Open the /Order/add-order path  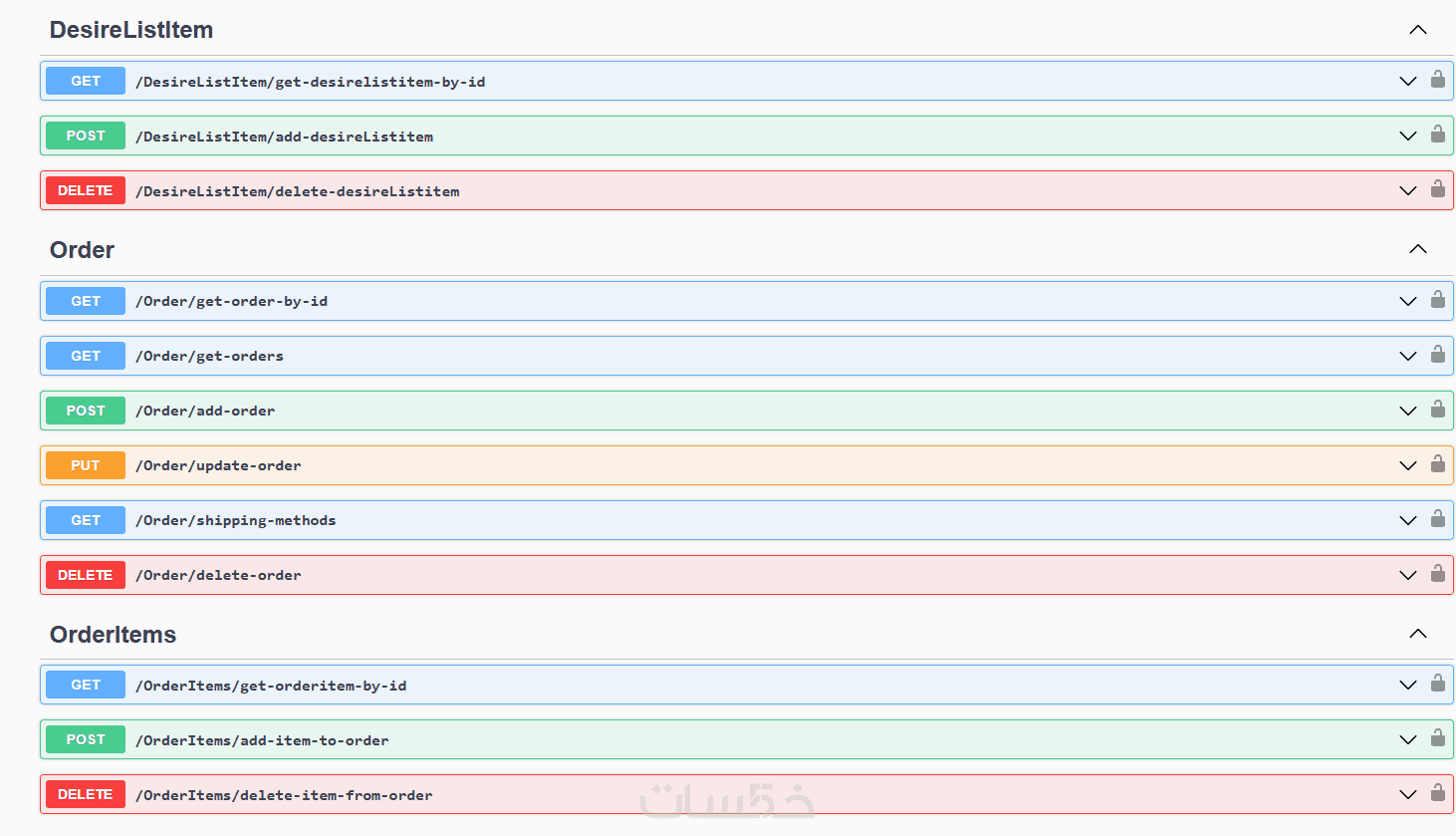tap(205, 411)
